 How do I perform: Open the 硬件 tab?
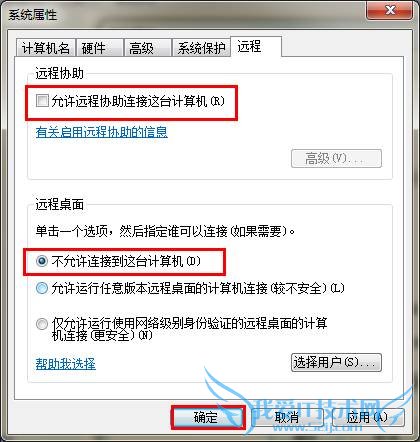tap(99, 48)
